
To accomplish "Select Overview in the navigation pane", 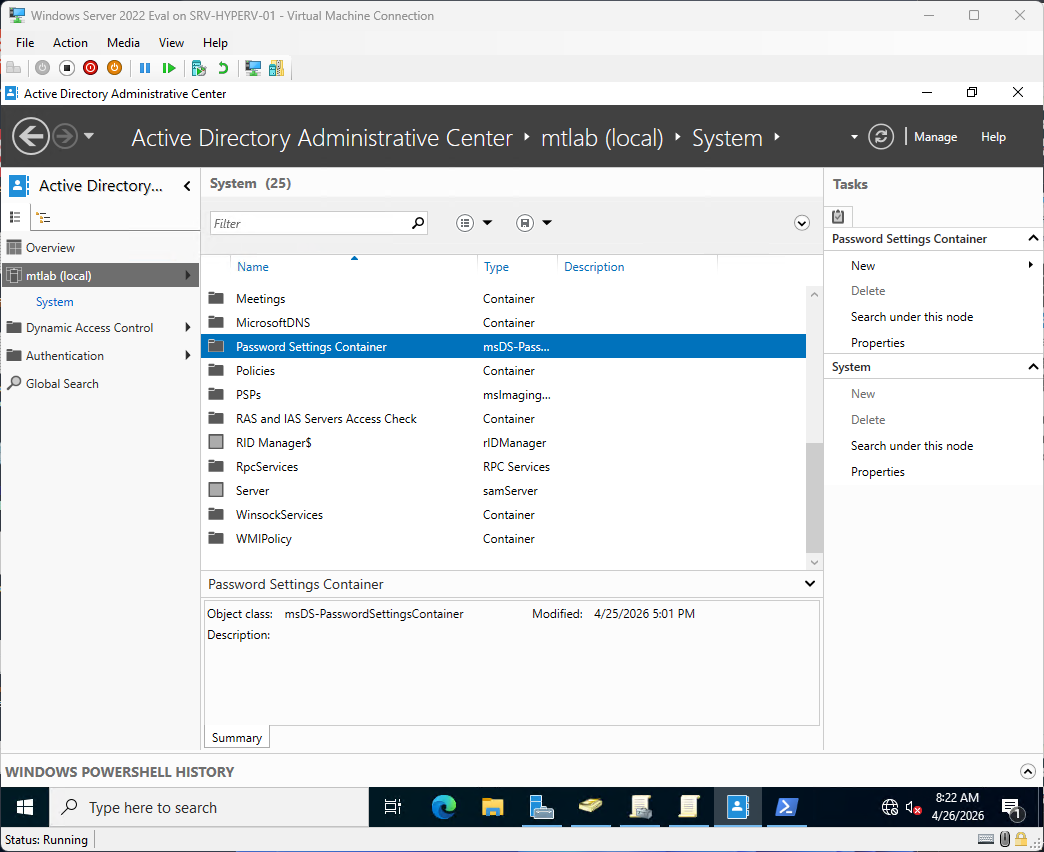I will tap(100, 248).
